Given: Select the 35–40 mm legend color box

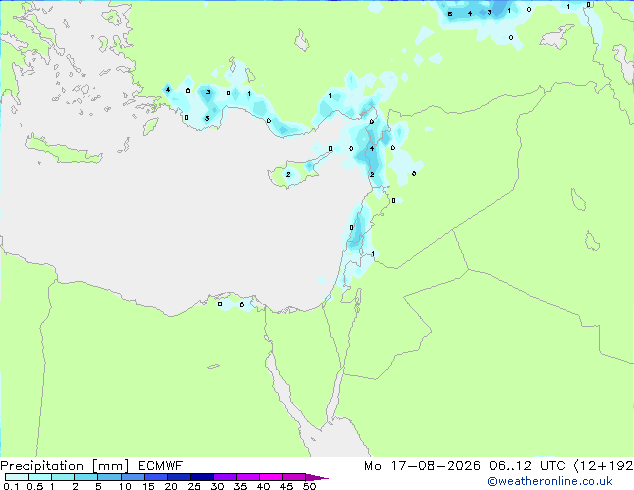Looking at the screenshot, I should [247, 477].
